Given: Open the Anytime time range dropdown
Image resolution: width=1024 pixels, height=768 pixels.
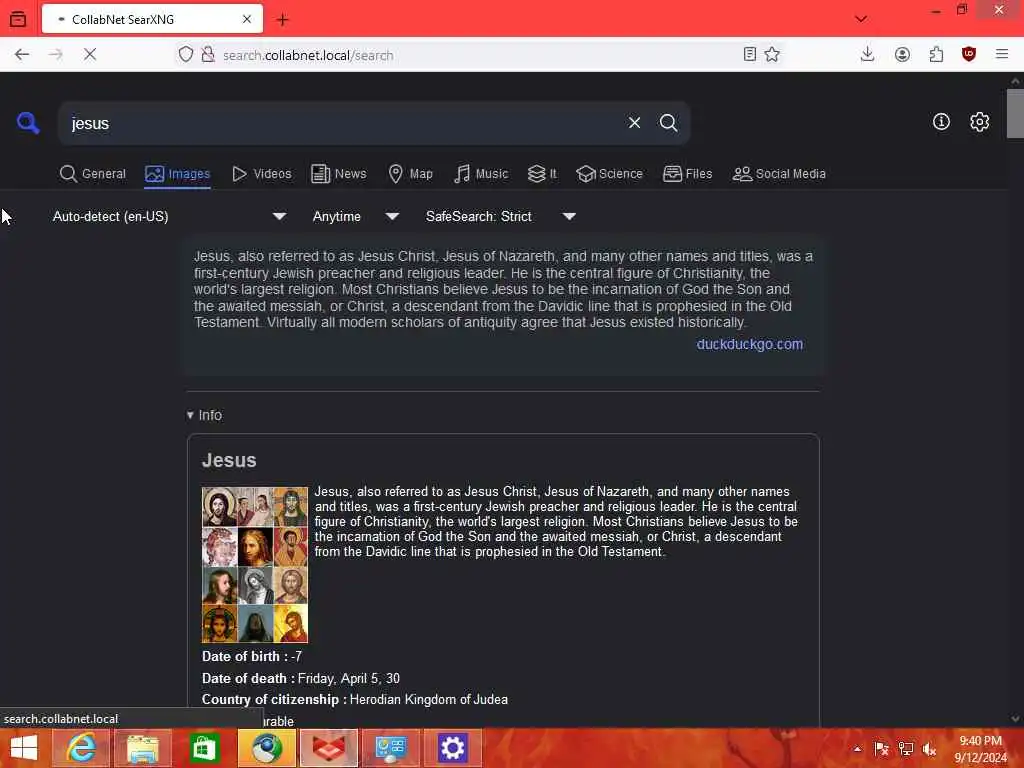Looking at the screenshot, I should pyautogui.click(x=355, y=216).
